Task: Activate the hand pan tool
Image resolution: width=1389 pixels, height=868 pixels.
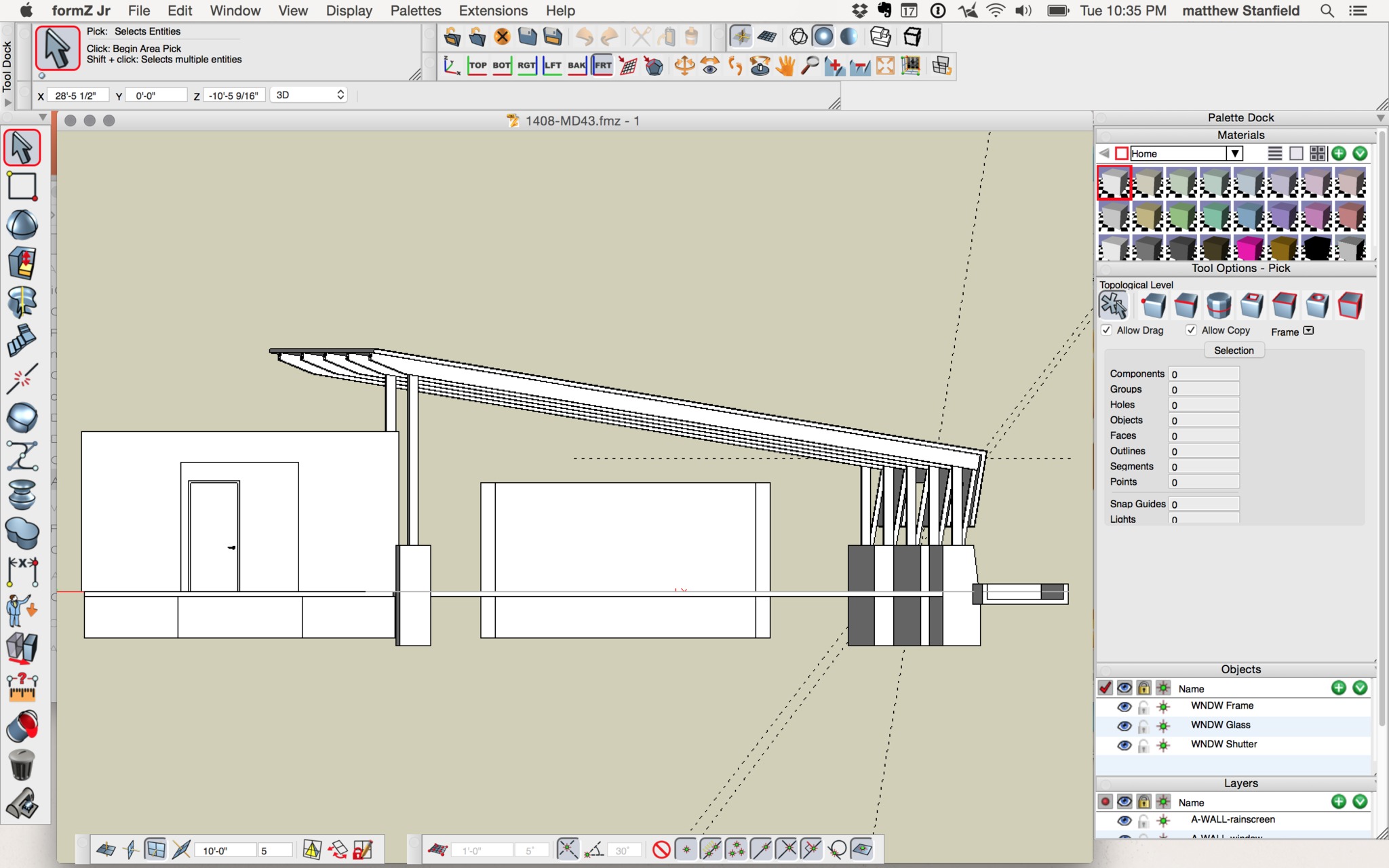Action: [x=785, y=66]
